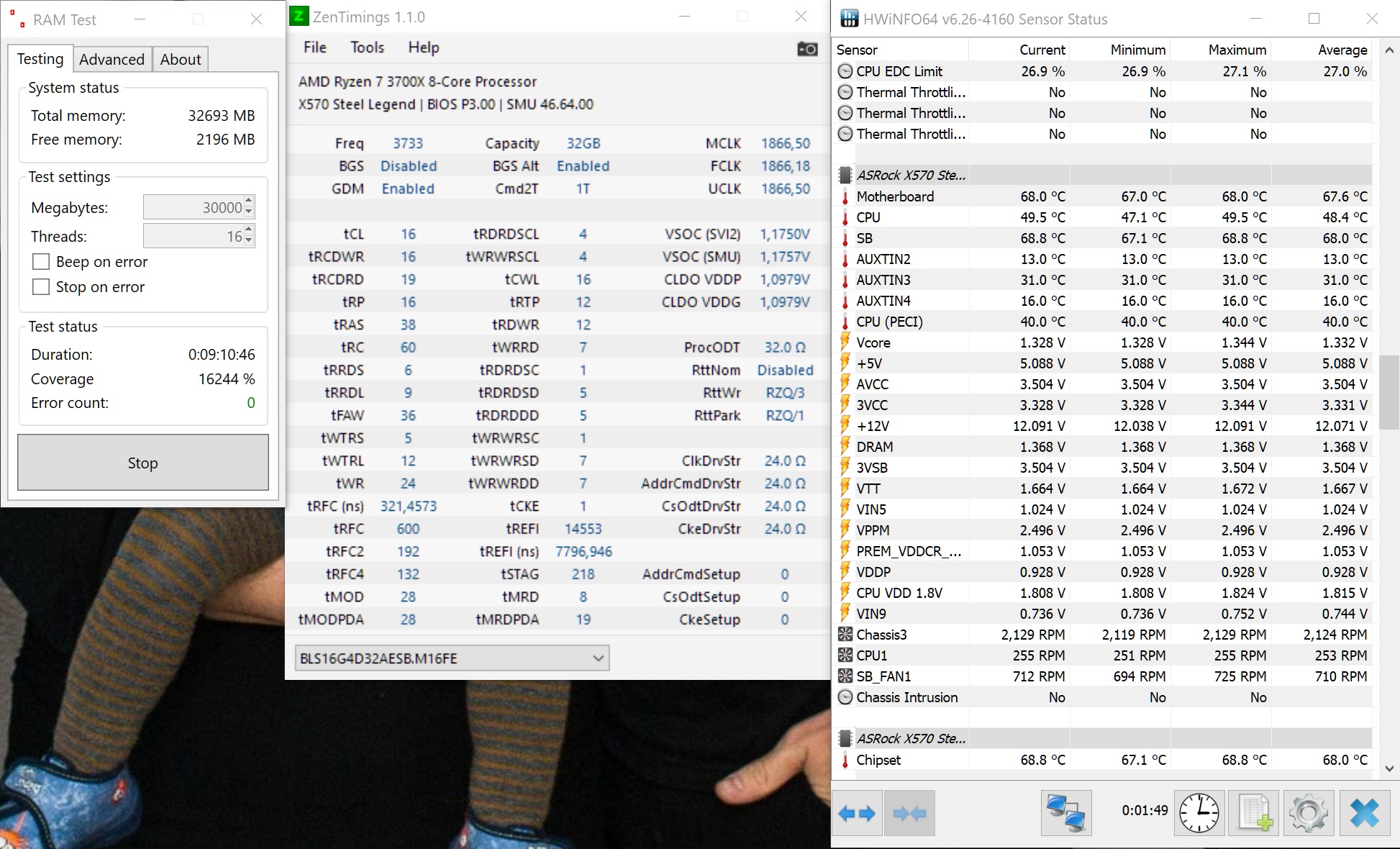Viewport: 1400px width, 849px height.
Task: Tick the Stop on error checkbox
Action: click(x=42, y=287)
